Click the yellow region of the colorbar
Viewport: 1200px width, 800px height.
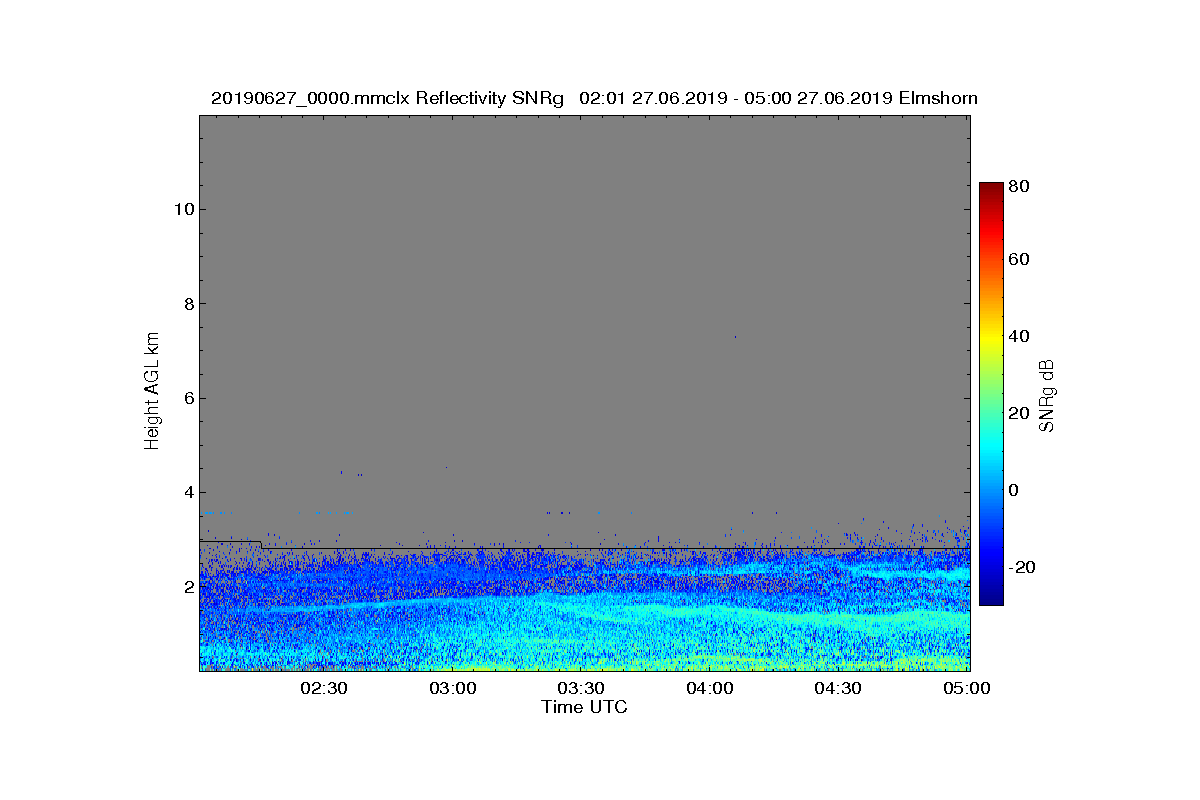click(x=991, y=340)
